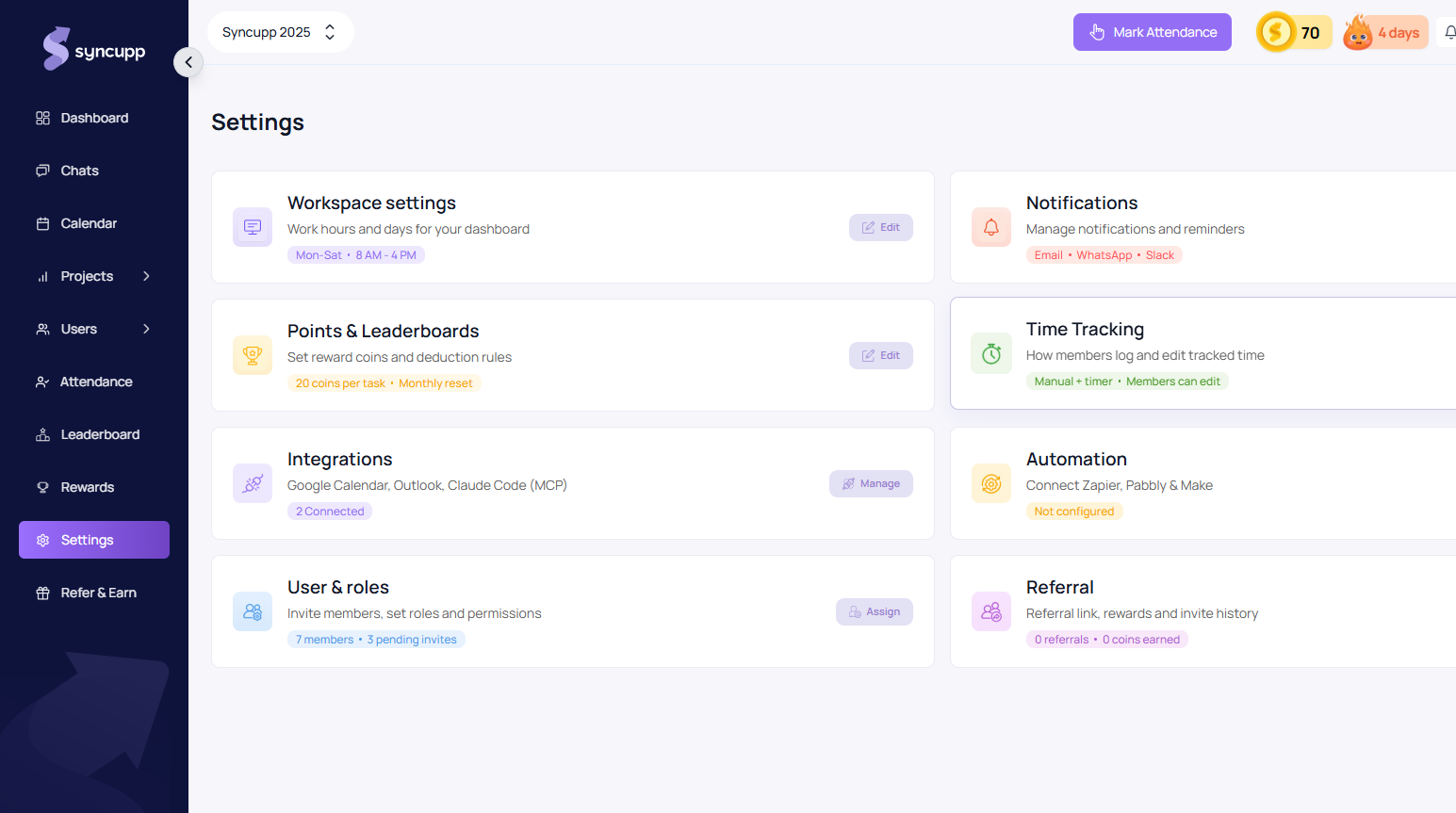
Task: Click the Automation target icon
Action: tap(991, 483)
